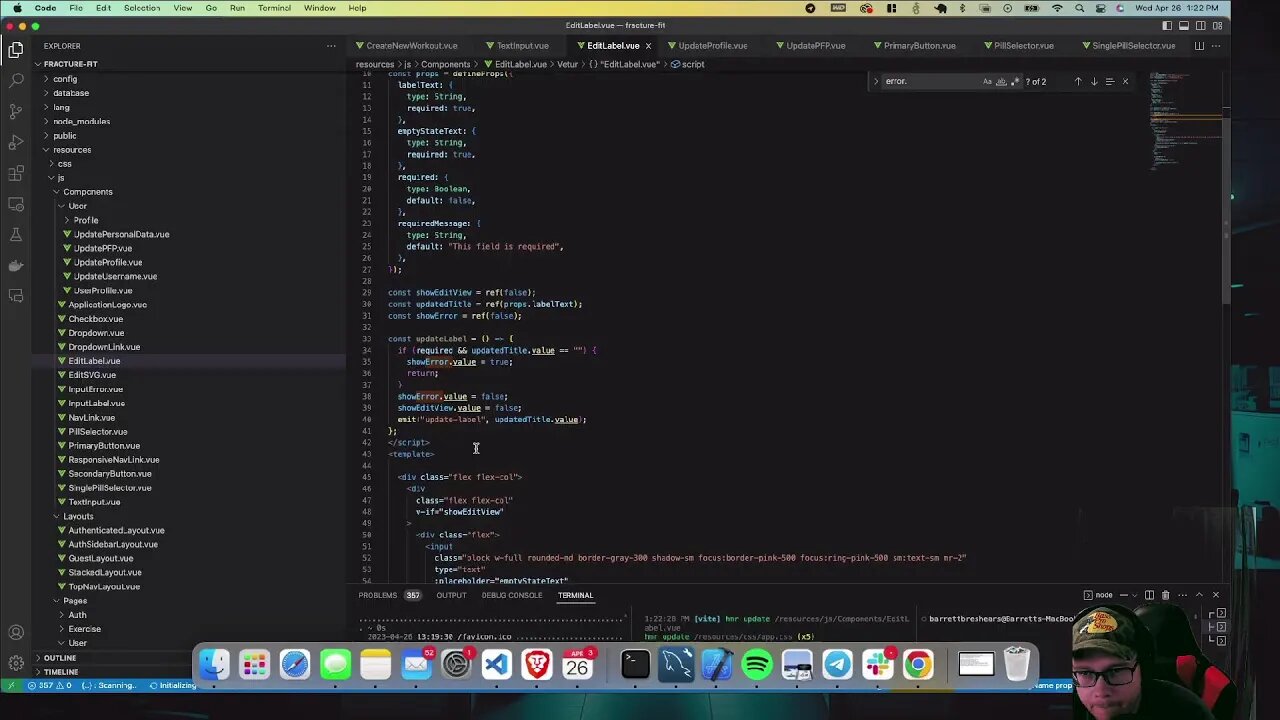1280x720 pixels.
Task: Toggle Match Whole Word in find widget
Action: 1001,81
